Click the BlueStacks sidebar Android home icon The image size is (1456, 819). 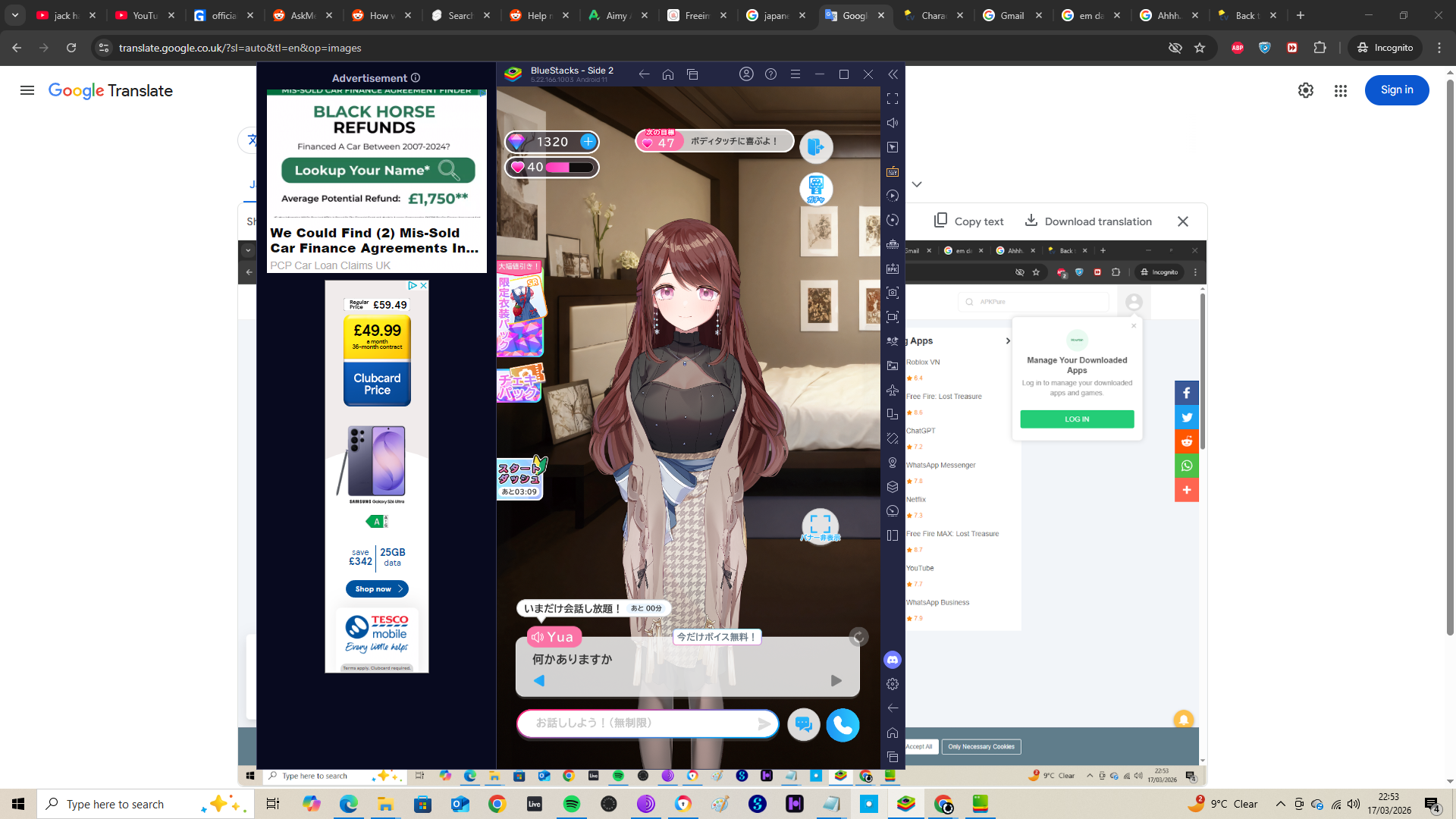(893, 733)
